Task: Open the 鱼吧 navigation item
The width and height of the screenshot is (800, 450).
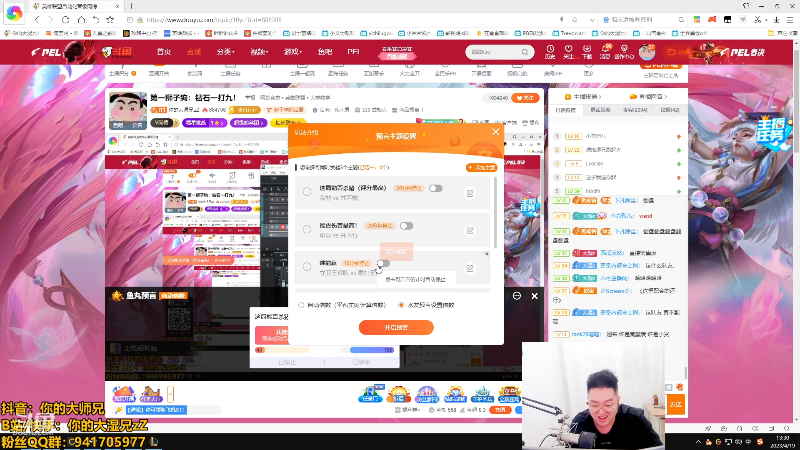Action: click(x=324, y=52)
